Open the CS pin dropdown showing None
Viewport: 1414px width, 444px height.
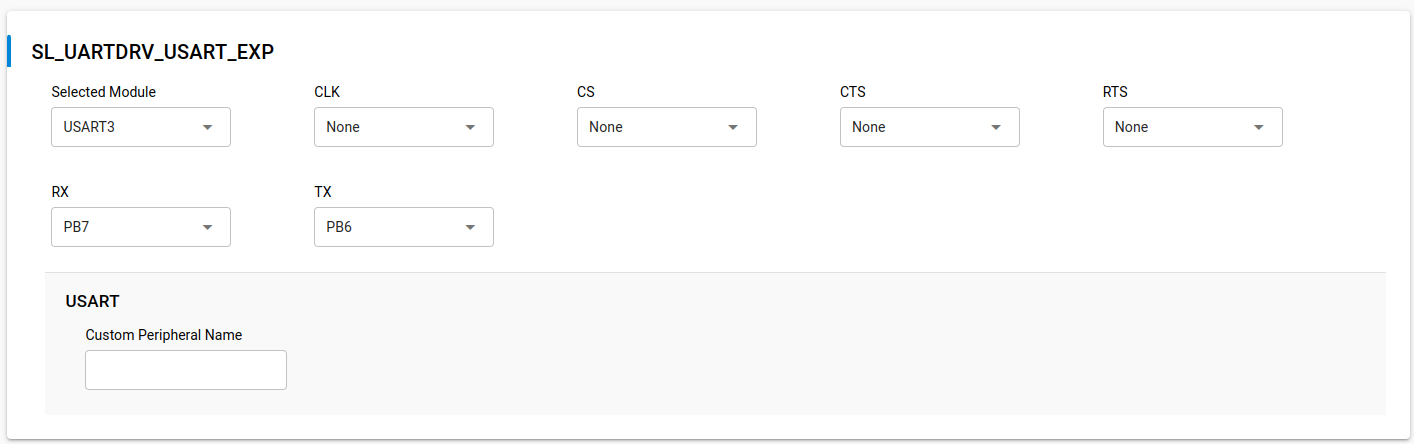pos(667,127)
